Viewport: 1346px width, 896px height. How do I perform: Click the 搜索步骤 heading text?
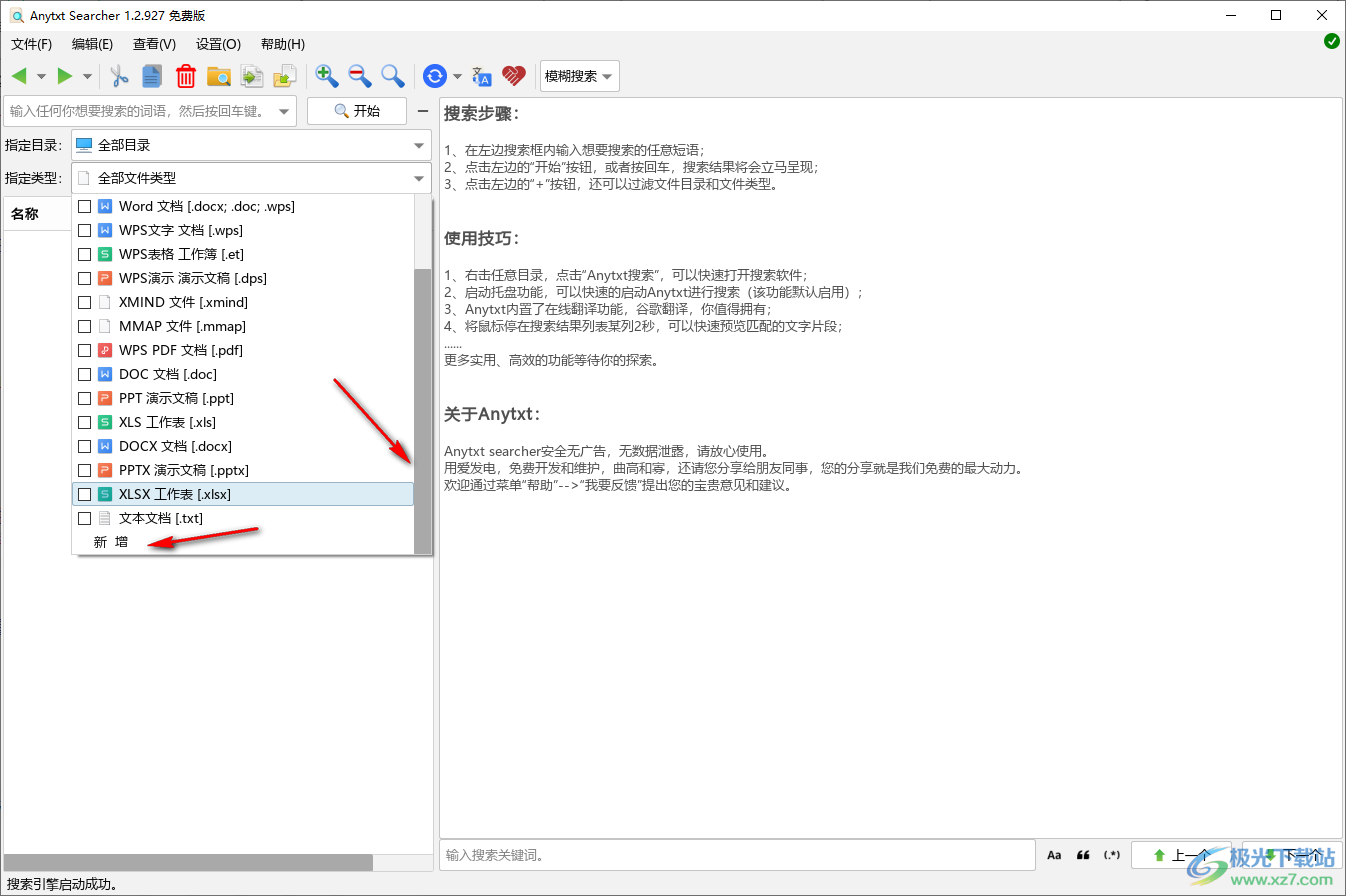tap(482, 113)
